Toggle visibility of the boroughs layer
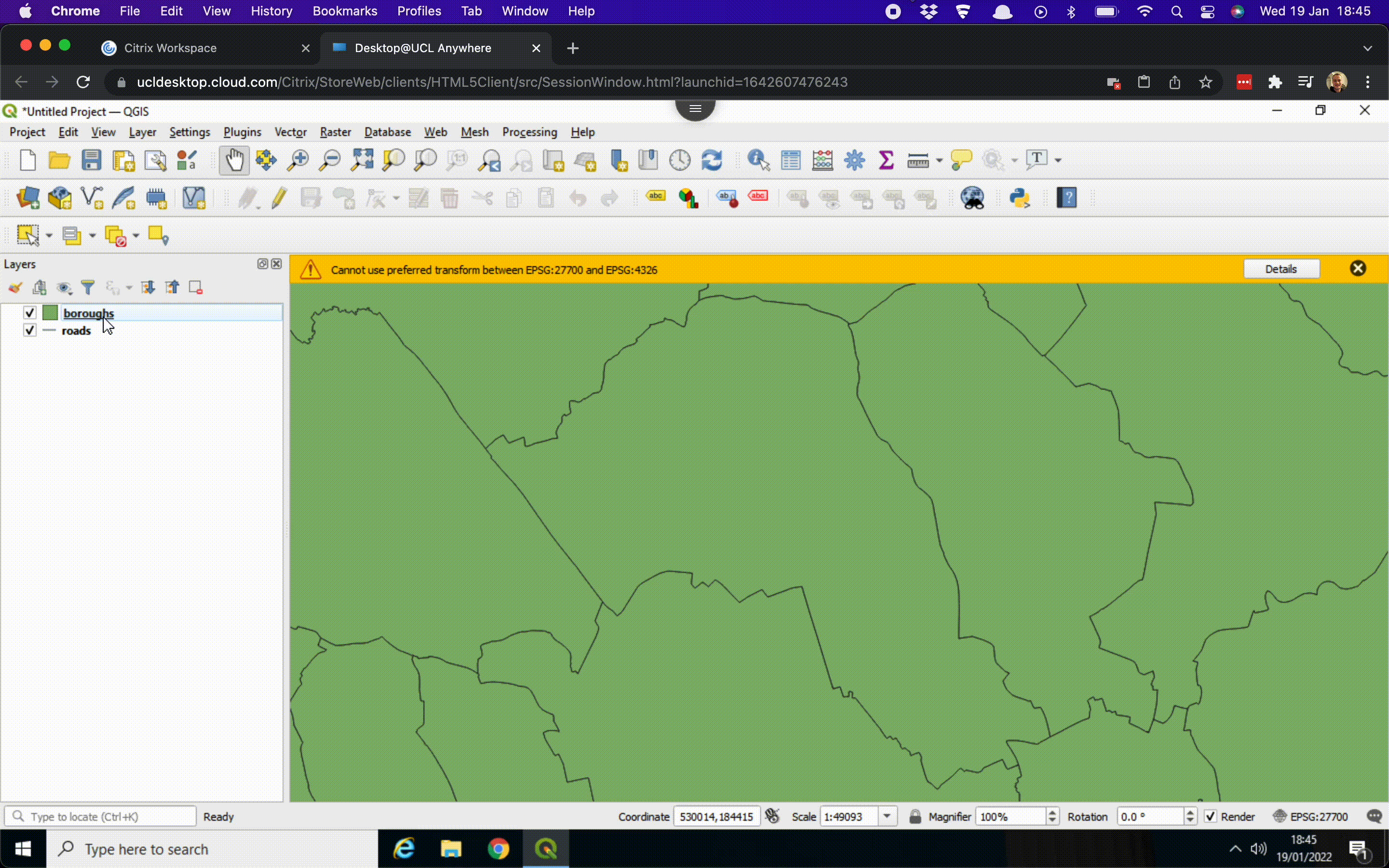 point(30,313)
